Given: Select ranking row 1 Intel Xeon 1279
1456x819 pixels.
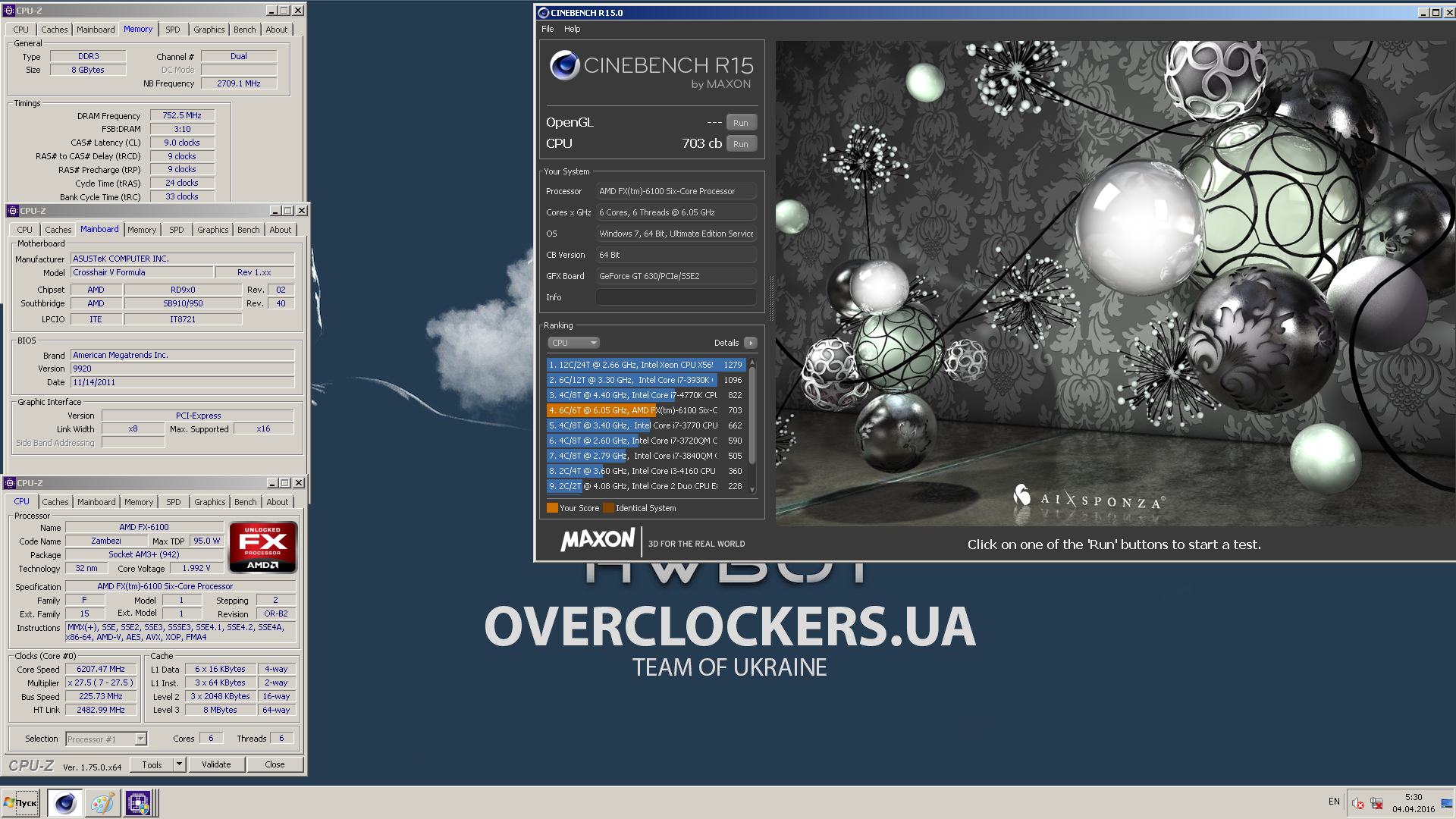Looking at the screenshot, I should tap(646, 365).
